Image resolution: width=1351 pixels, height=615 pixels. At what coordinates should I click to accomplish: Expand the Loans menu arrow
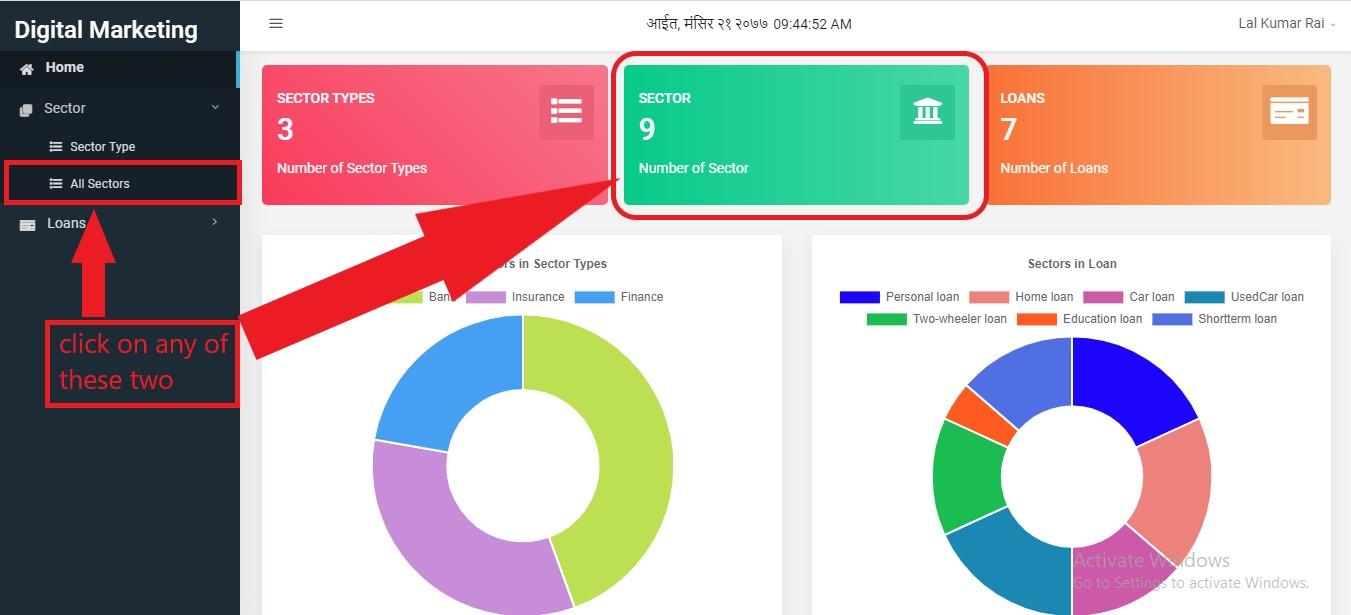pos(215,222)
